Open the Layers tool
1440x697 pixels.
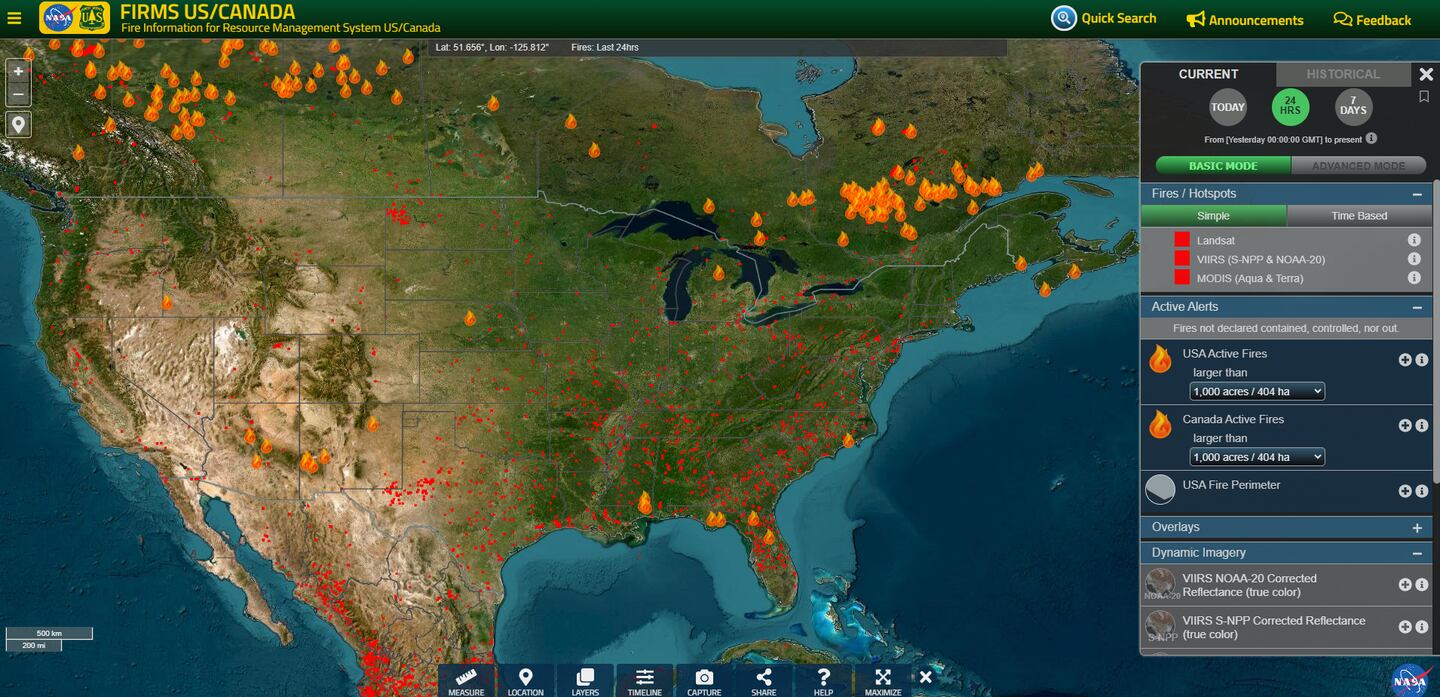[x=585, y=680]
